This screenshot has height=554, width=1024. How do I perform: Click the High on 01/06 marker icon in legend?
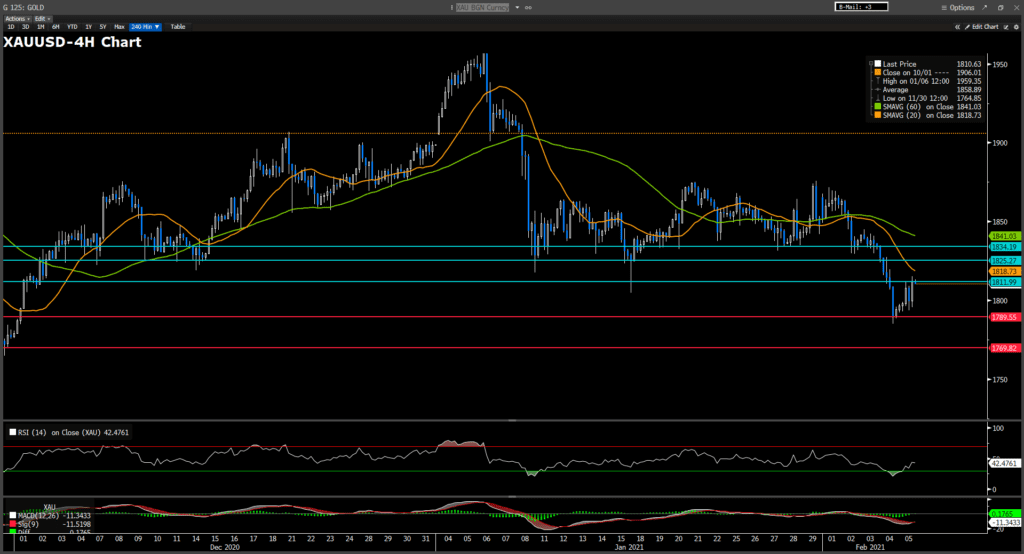click(878, 81)
